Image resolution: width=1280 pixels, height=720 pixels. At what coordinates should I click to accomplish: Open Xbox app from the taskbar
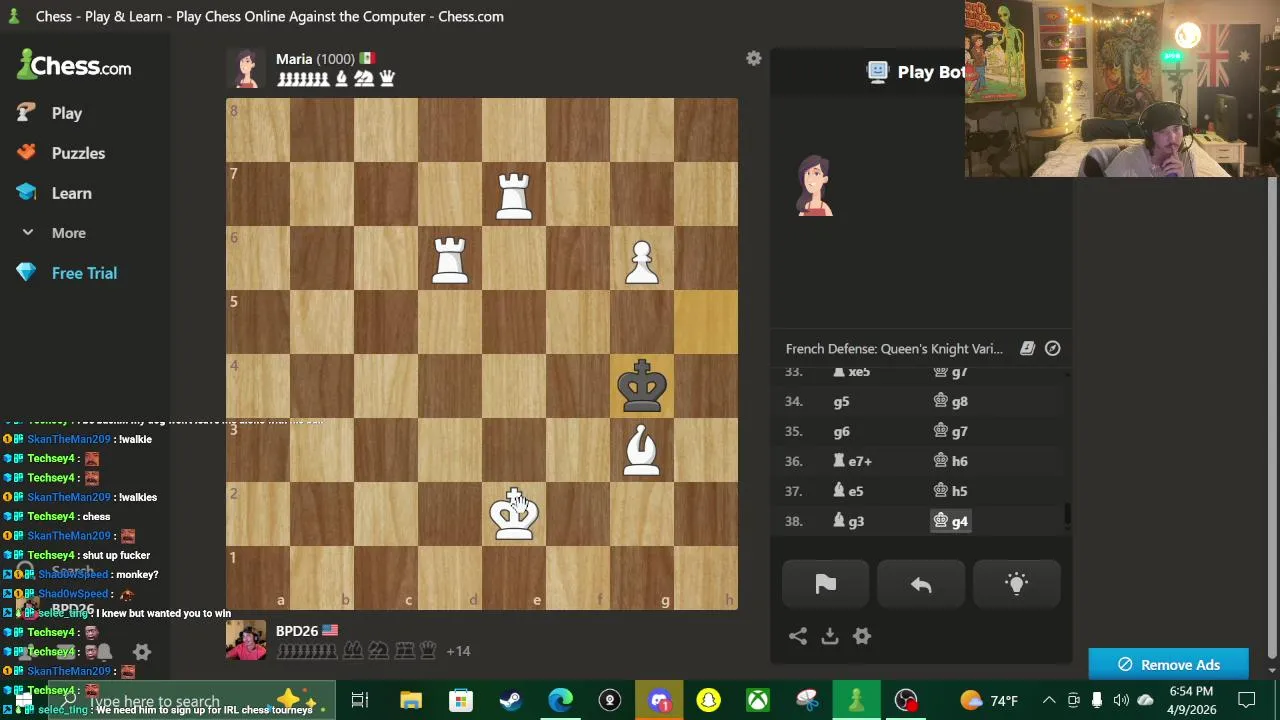(758, 700)
